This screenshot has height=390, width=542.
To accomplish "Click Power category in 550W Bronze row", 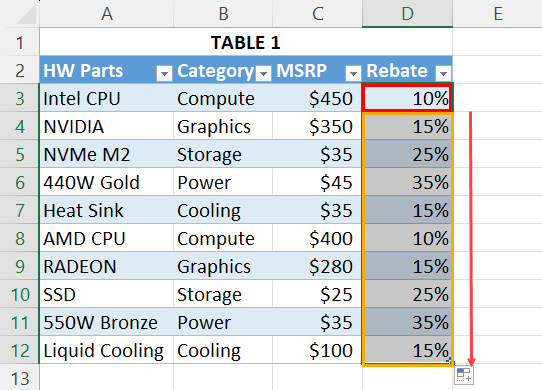I will coord(223,322).
